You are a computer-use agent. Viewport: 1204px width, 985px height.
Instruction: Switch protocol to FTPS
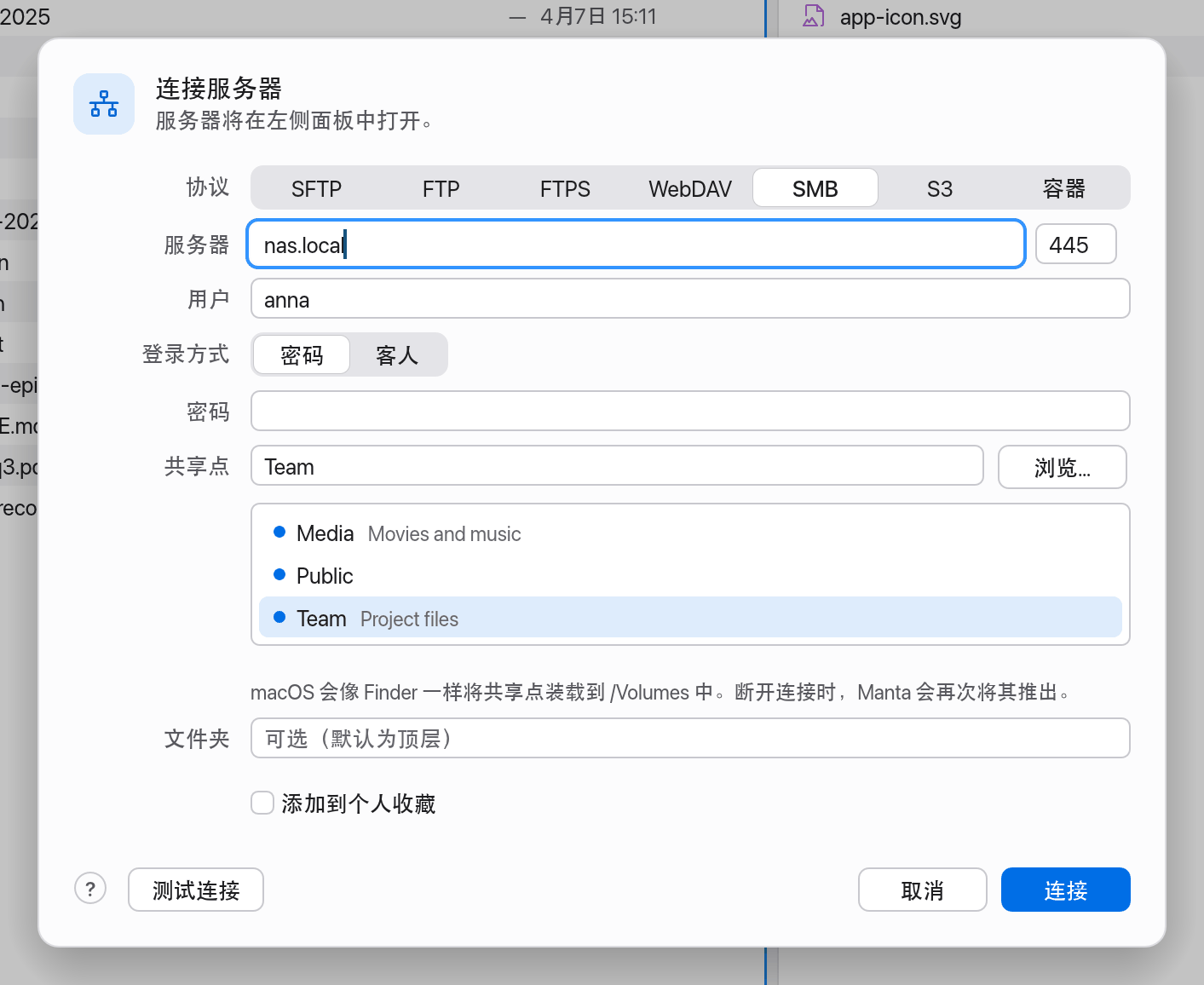565,188
